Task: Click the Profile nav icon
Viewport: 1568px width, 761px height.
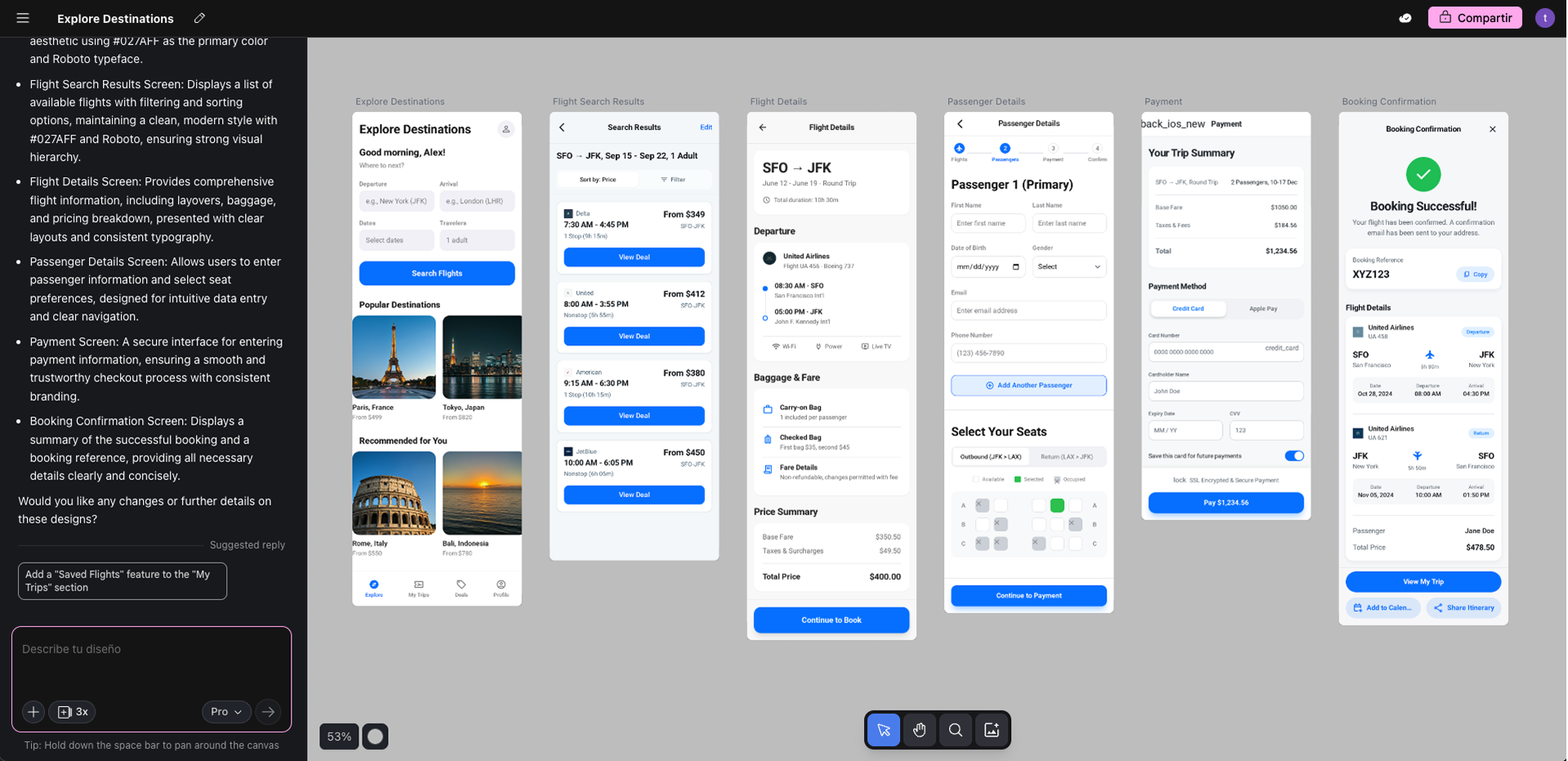Action: point(501,585)
